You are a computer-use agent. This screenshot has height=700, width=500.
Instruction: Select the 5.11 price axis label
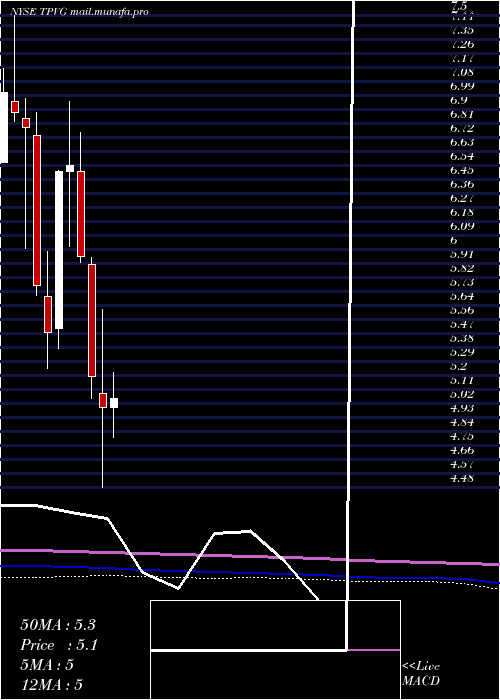point(462,380)
